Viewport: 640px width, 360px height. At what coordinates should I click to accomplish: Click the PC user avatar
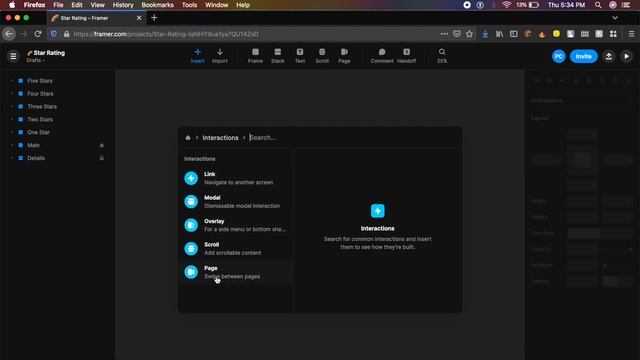[559, 56]
